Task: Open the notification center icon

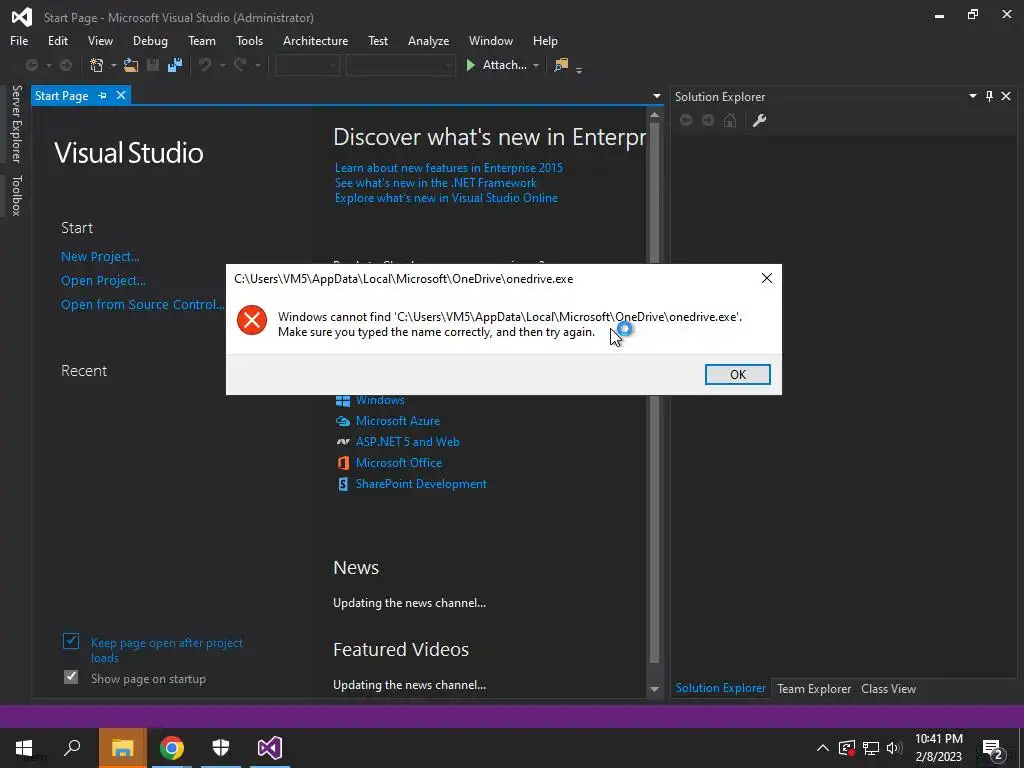Action: click(993, 748)
